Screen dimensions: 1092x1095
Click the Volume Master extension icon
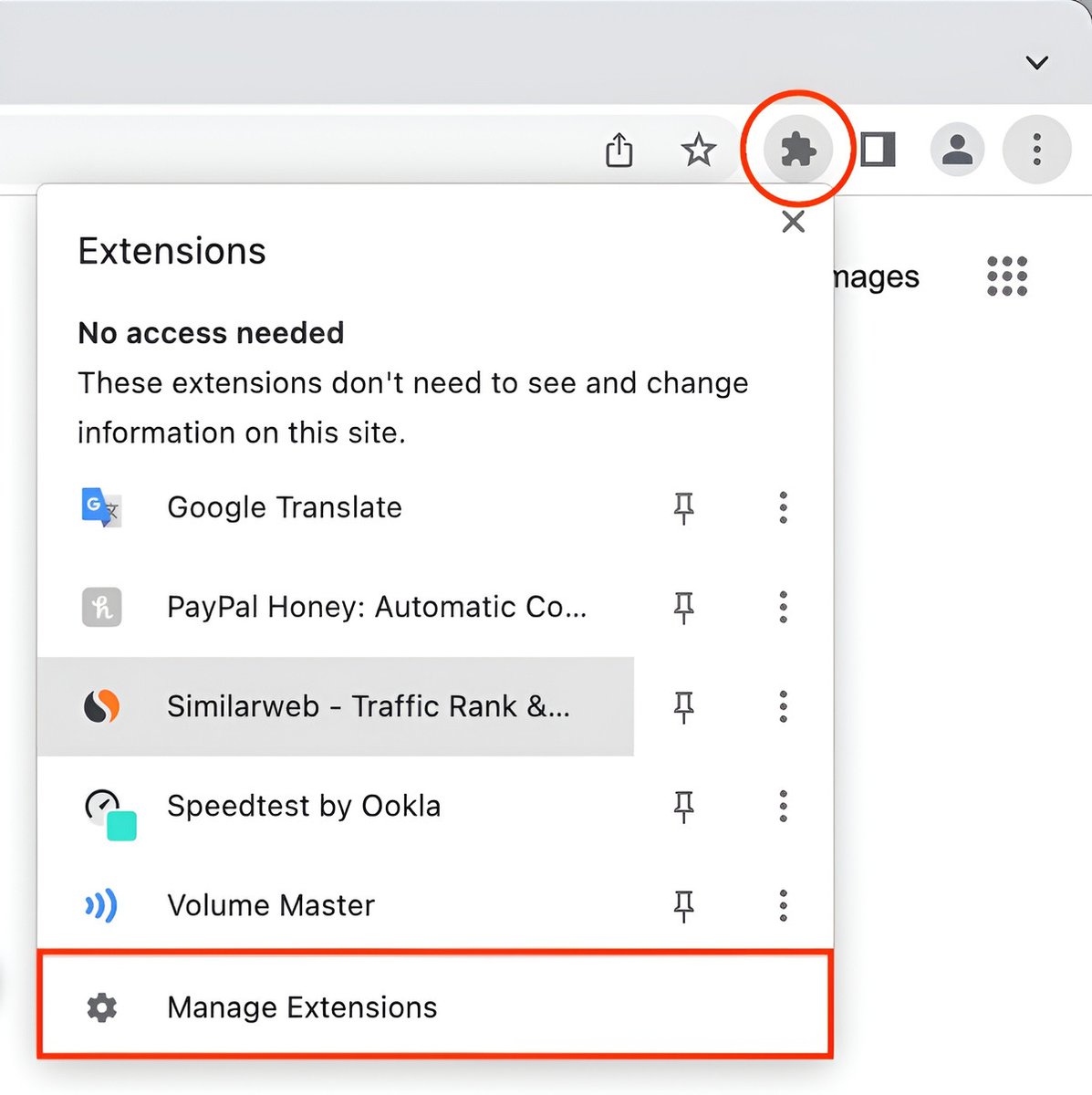[101, 905]
